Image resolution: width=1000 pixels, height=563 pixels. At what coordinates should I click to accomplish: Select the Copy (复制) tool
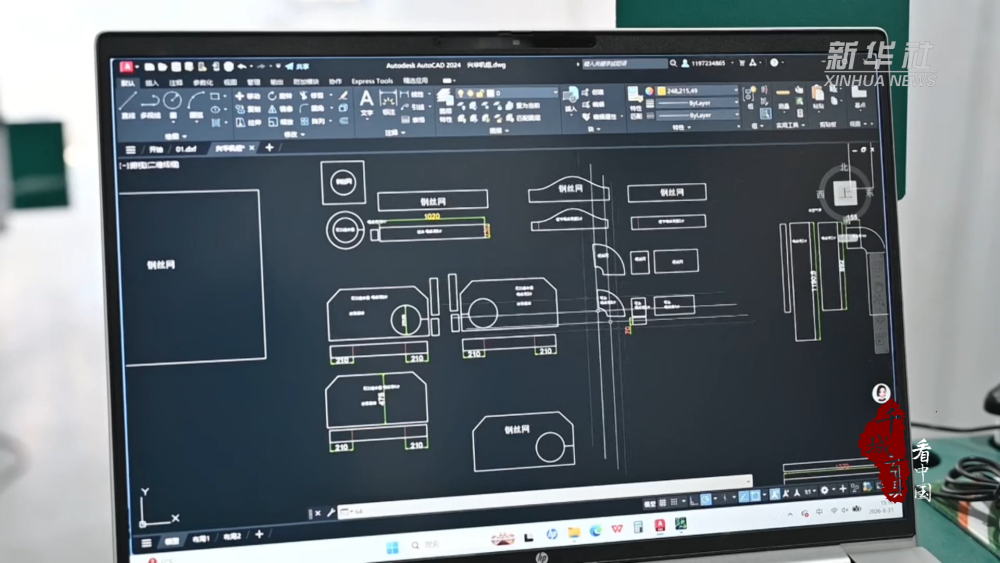(247, 108)
